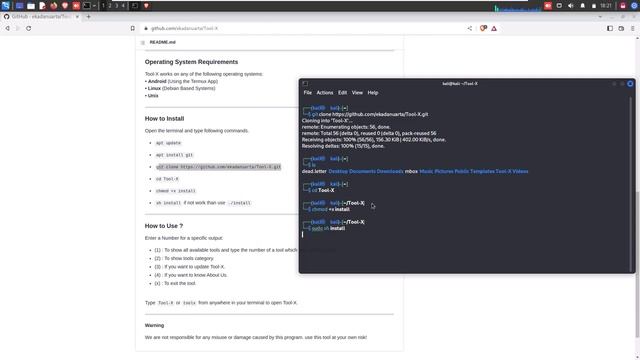Open the terminal launcher in the panel
The image size is (640, 360).
click(x=87, y=6)
